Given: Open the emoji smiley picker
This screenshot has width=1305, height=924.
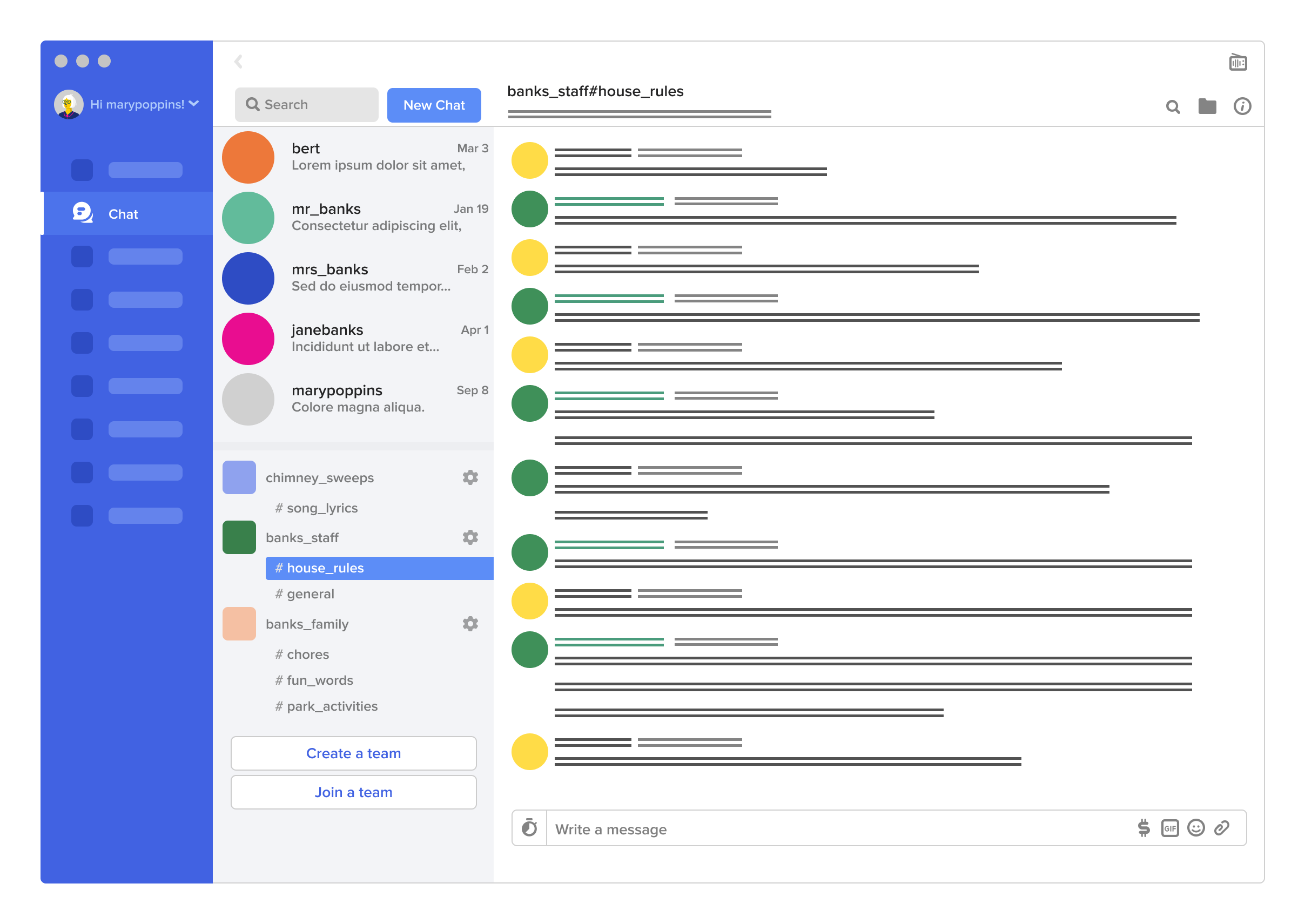Looking at the screenshot, I should (1196, 828).
